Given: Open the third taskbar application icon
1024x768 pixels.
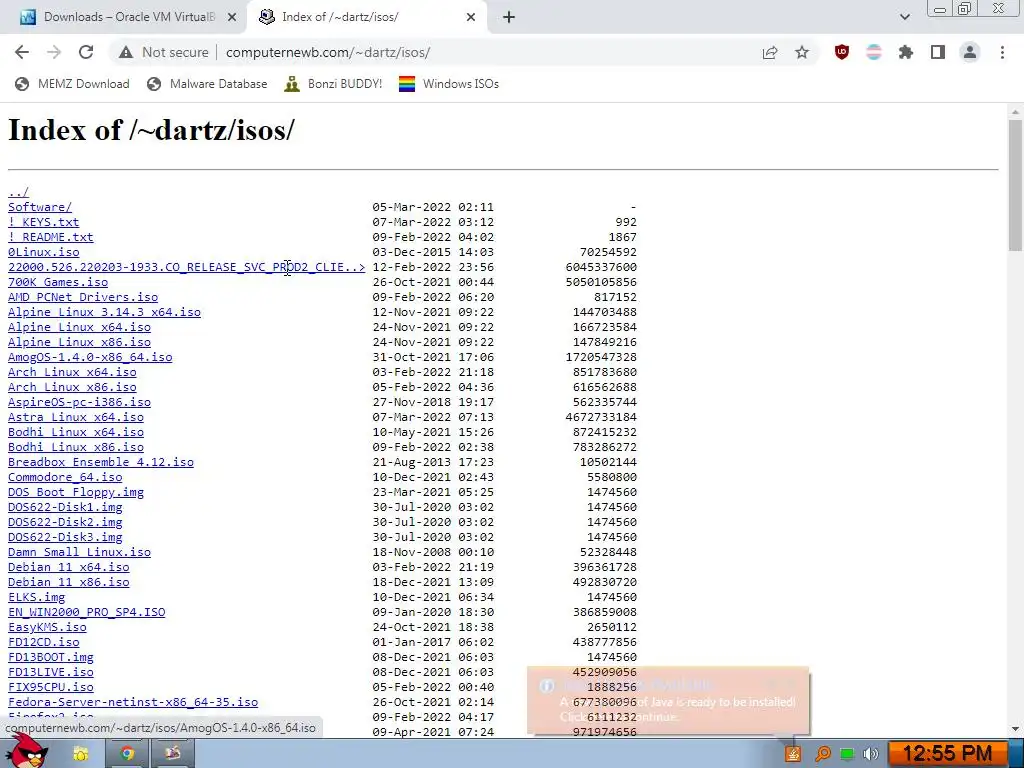Looking at the screenshot, I should [172, 754].
